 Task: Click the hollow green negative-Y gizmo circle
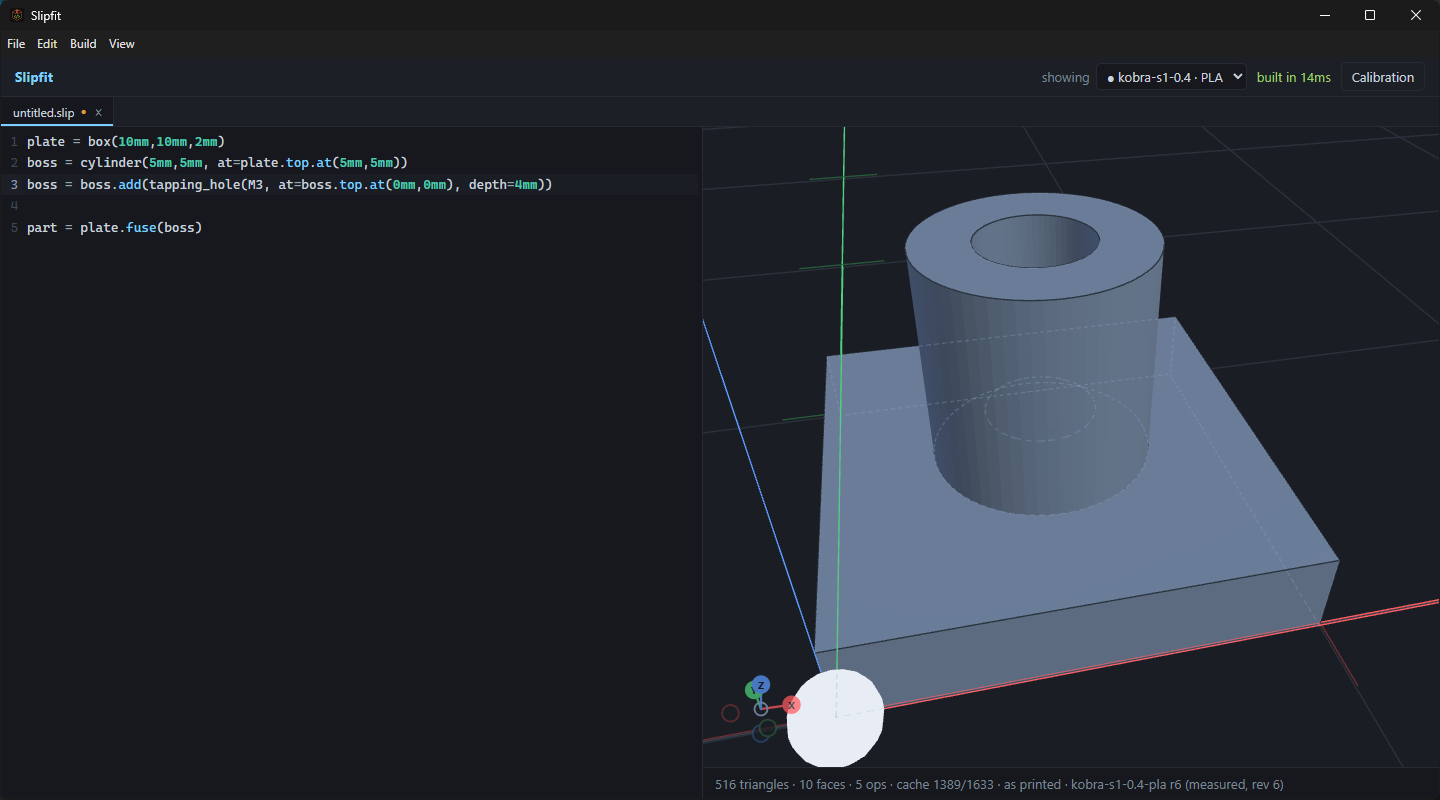(768, 729)
